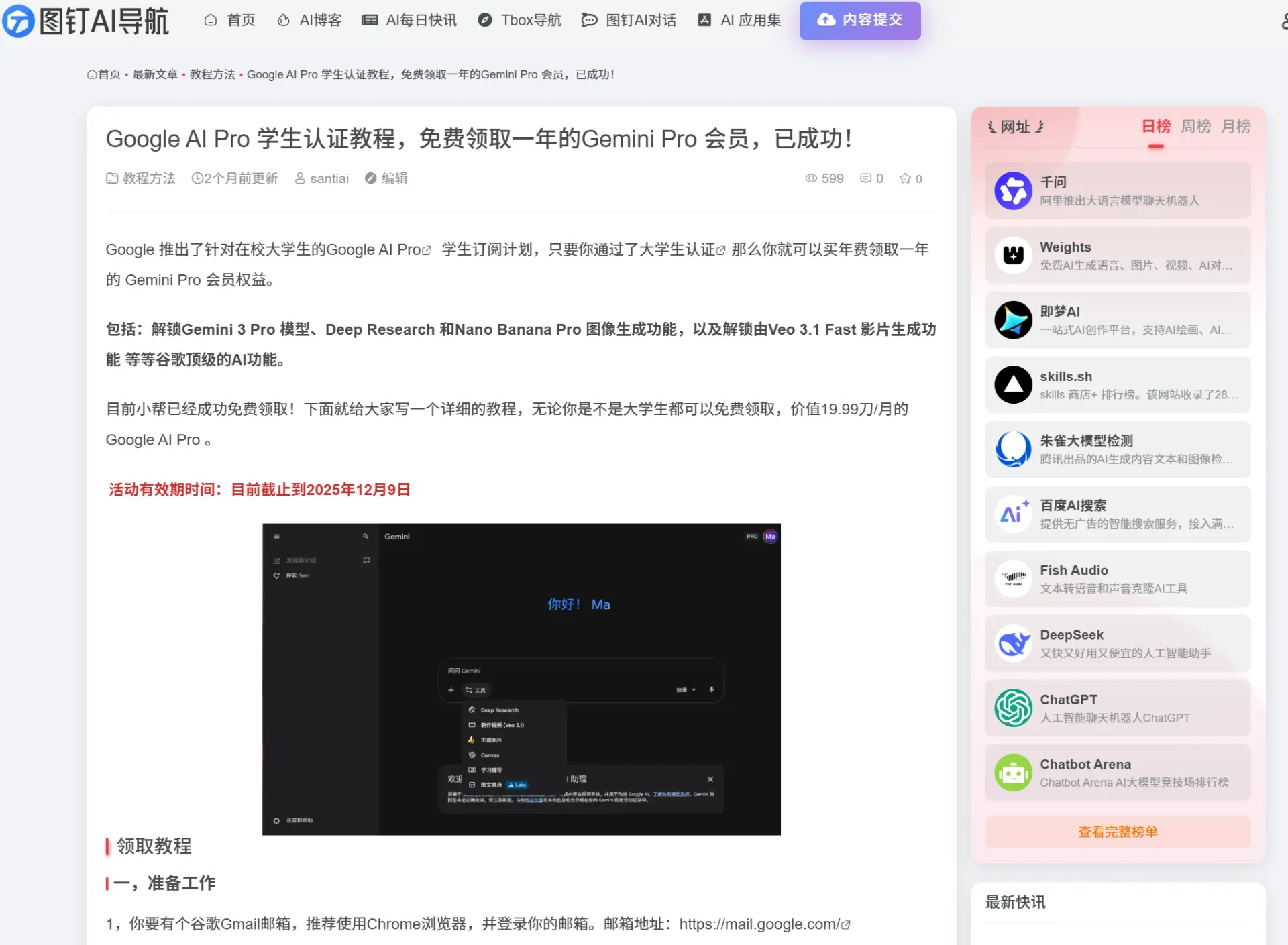Image resolution: width=1288 pixels, height=945 pixels.
Task: Open the skills.sh triangle icon
Action: (x=1013, y=384)
